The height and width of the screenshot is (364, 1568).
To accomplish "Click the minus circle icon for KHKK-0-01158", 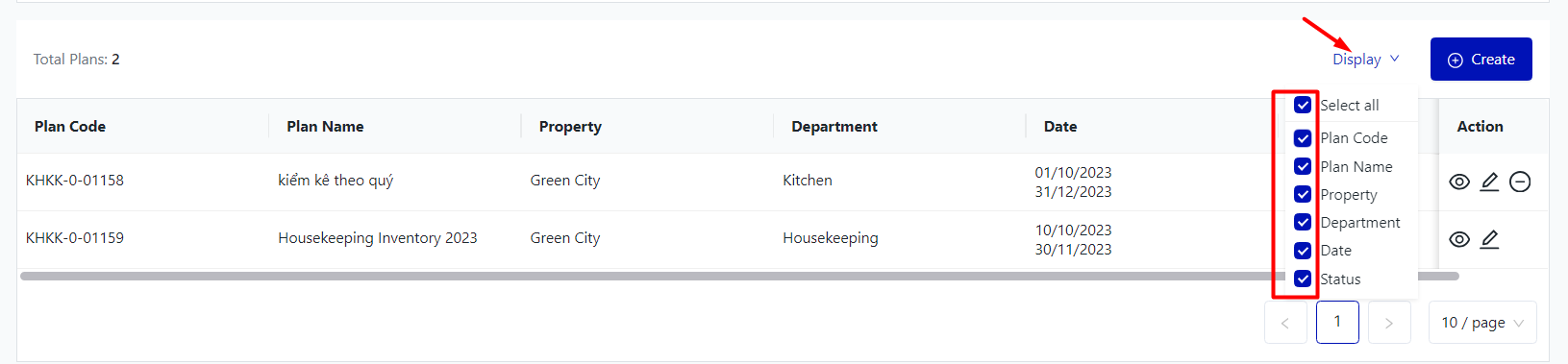I will 1520,182.
